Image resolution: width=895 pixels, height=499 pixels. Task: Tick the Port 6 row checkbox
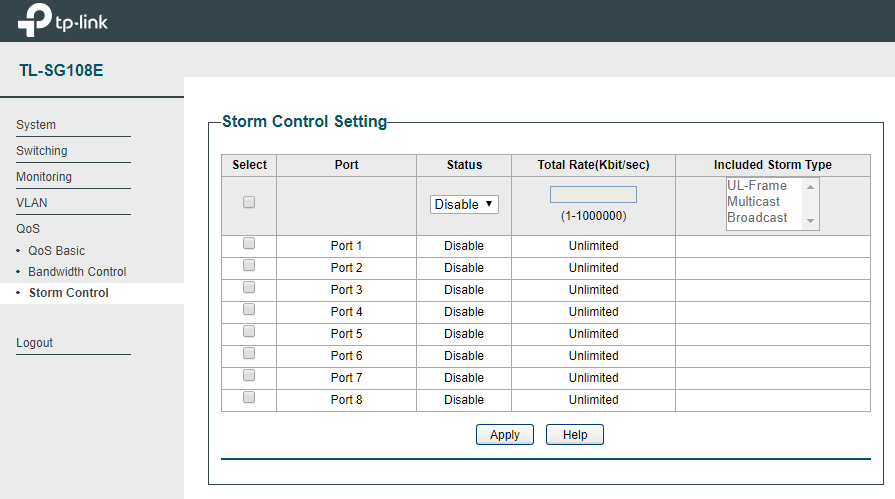[x=249, y=353]
